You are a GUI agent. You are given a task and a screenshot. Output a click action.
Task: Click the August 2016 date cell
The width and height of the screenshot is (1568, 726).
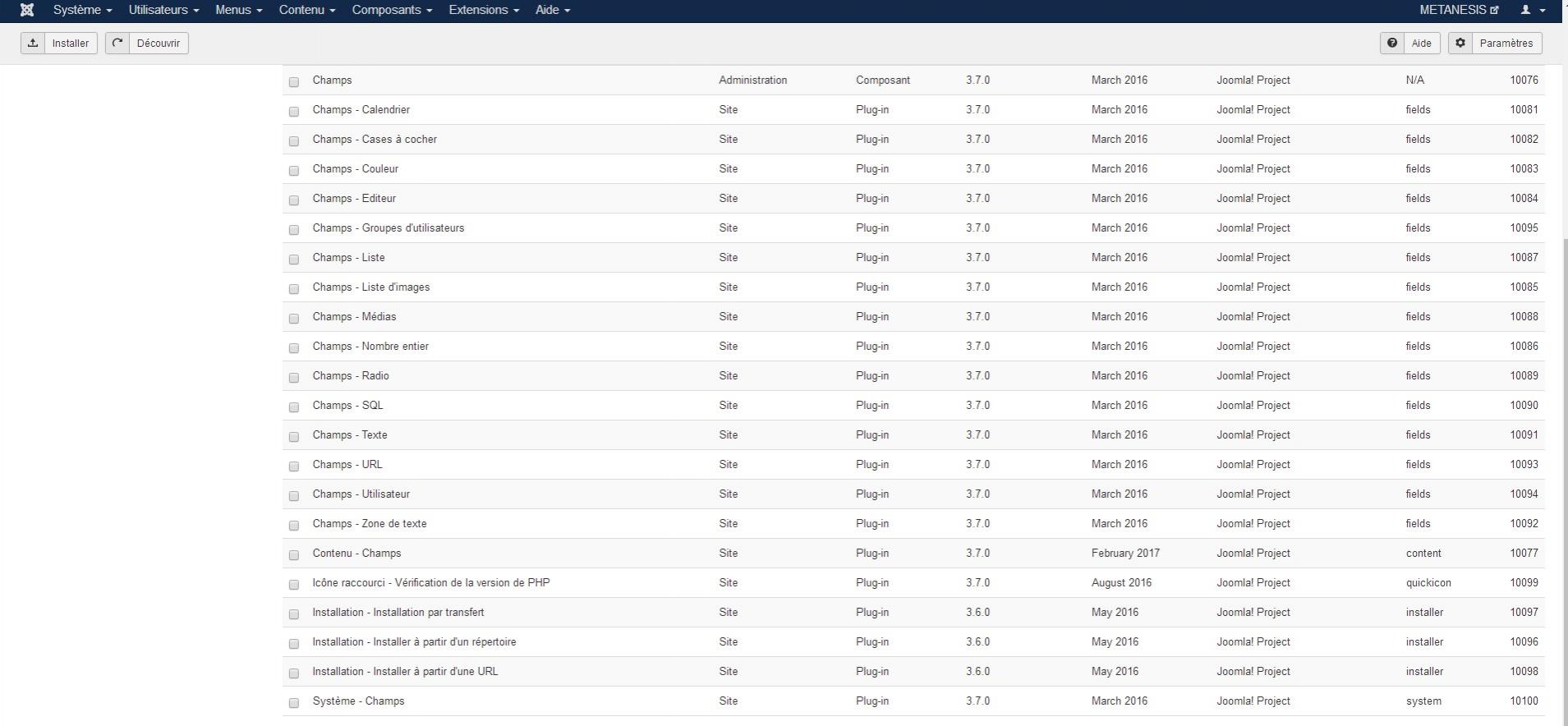pyautogui.click(x=1121, y=582)
